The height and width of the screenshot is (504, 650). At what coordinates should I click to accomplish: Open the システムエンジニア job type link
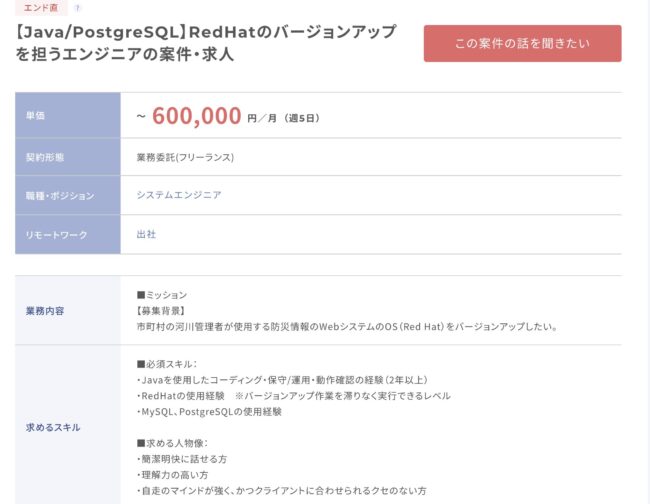(x=179, y=195)
